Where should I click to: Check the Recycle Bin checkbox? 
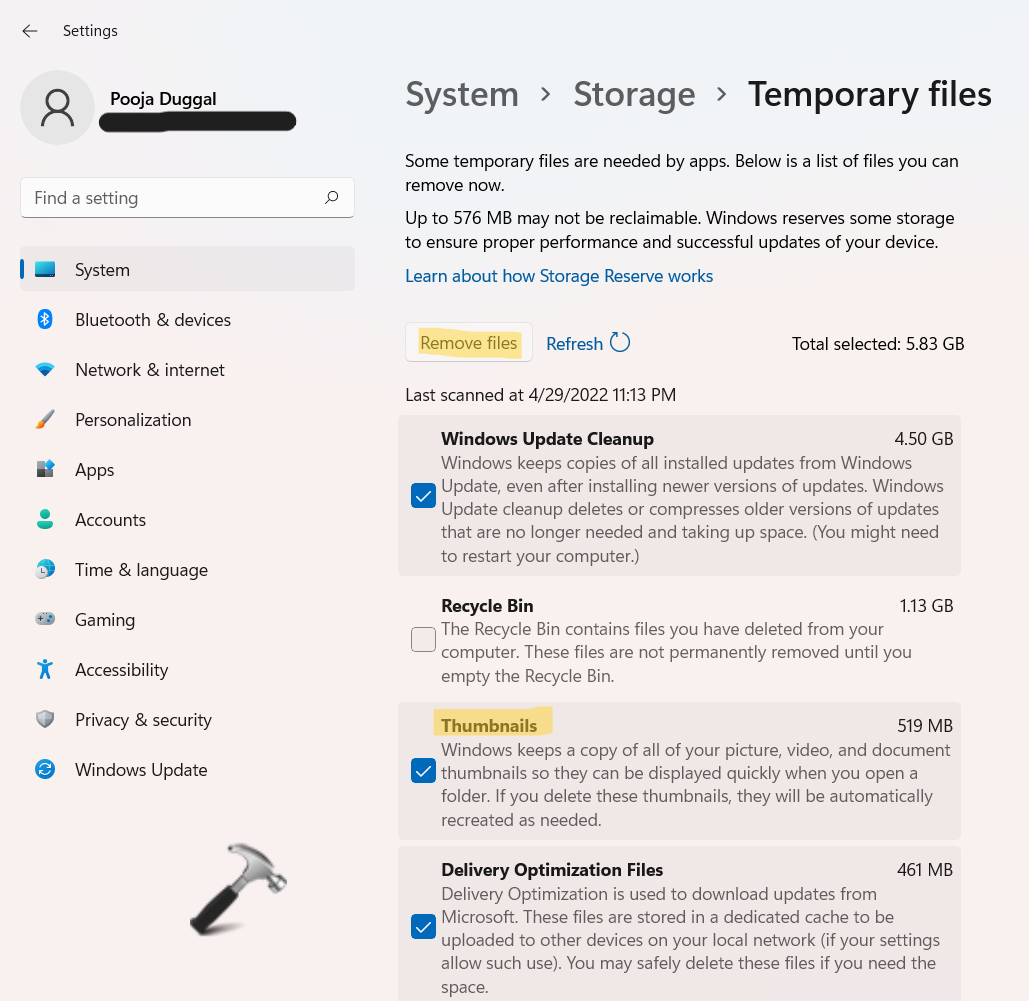(x=423, y=640)
